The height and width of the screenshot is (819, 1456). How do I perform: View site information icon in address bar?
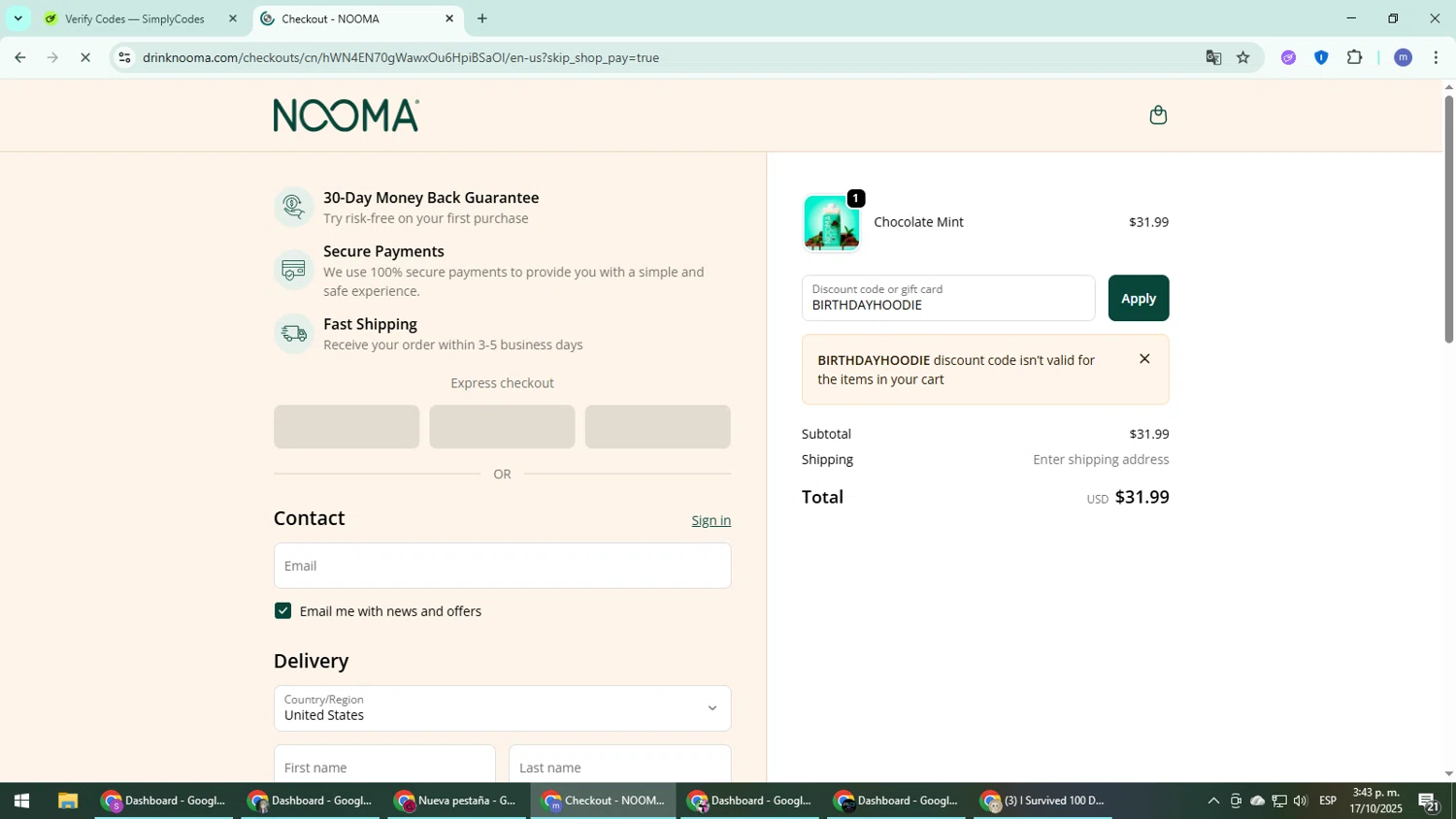point(124,57)
